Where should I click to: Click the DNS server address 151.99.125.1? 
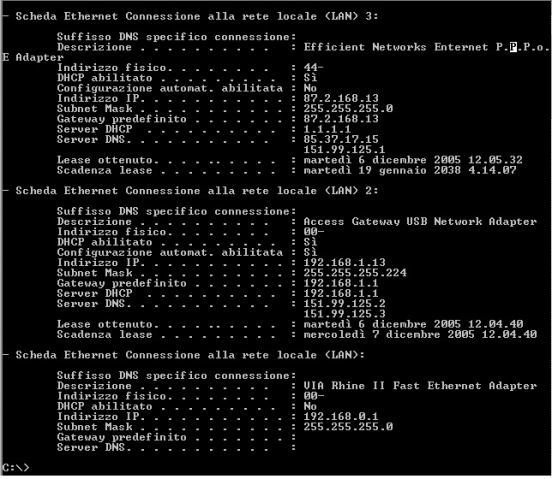(x=344, y=150)
